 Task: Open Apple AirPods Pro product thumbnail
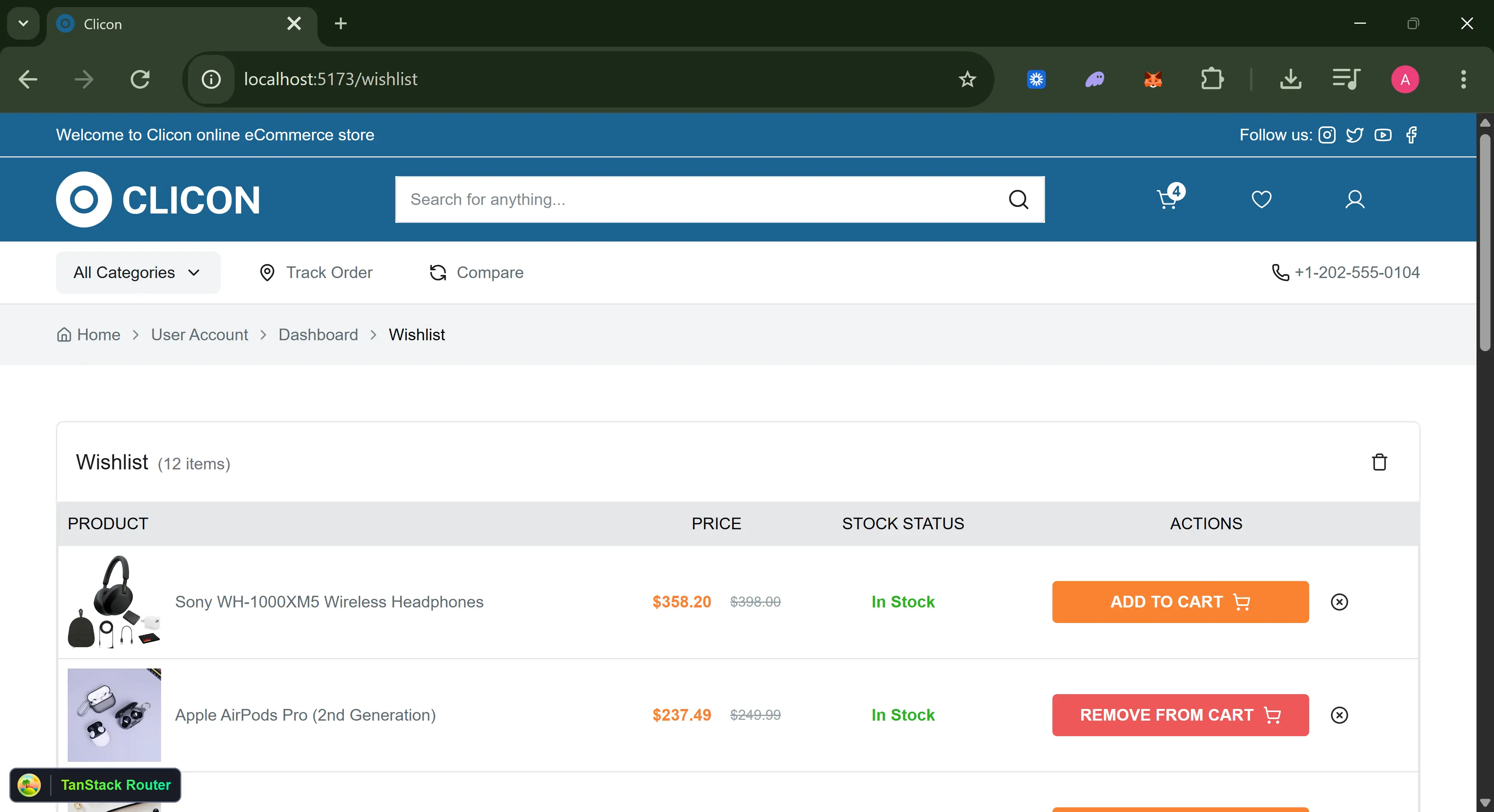pyautogui.click(x=114, y=715)
